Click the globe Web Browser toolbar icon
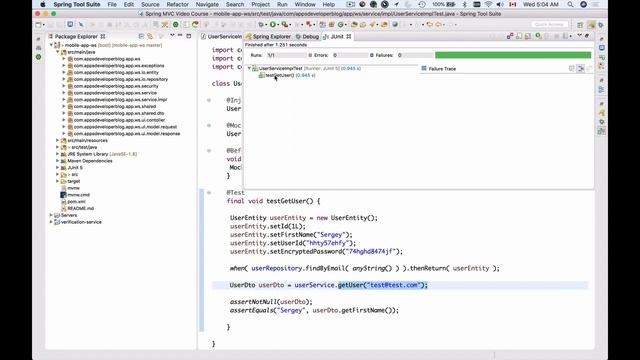The height and width of the screenshot is (360, 640). [x=395, y=24]
